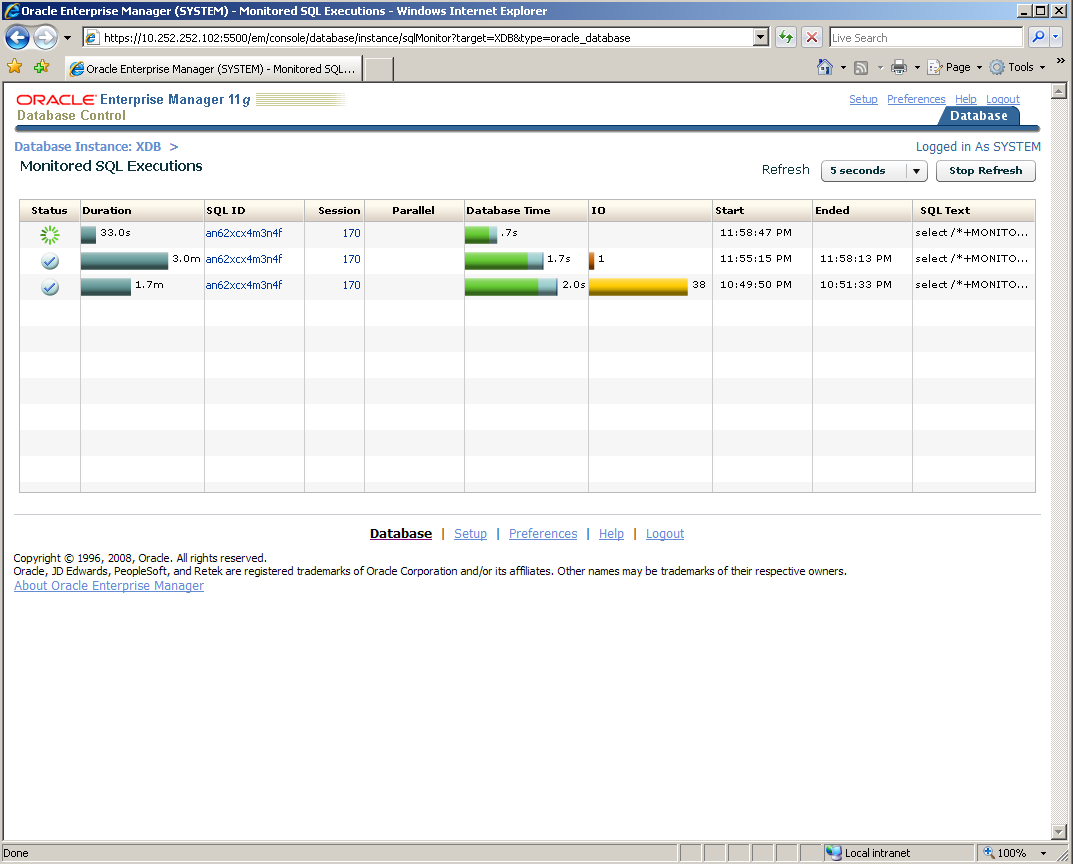Screen dimensions: 1073x864
Task: Click the footer Logout link
Action: pos(664,534)
